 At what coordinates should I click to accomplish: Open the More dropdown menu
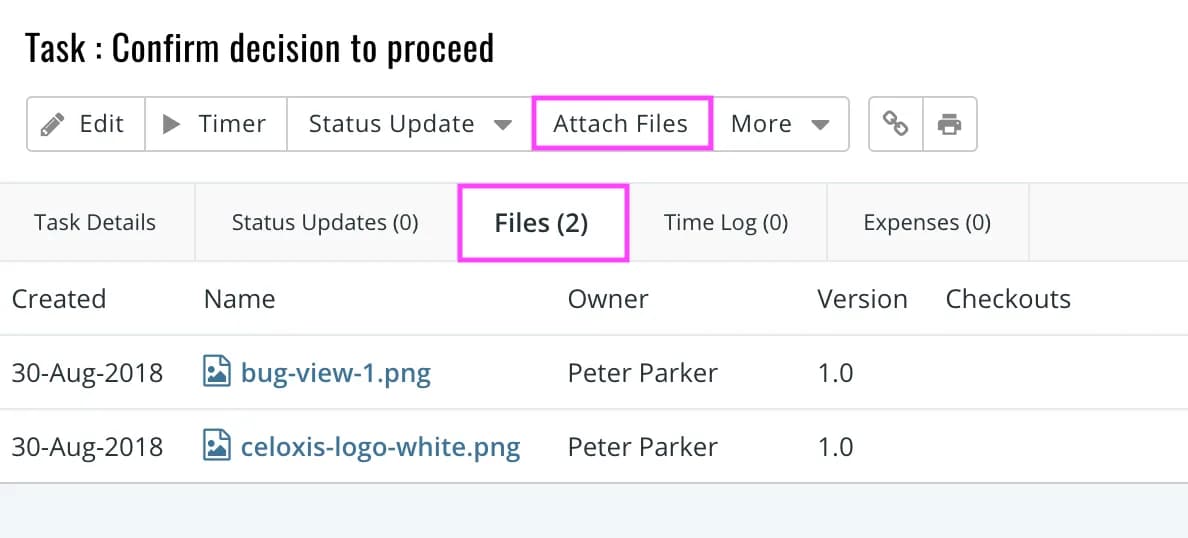point(781,124)
